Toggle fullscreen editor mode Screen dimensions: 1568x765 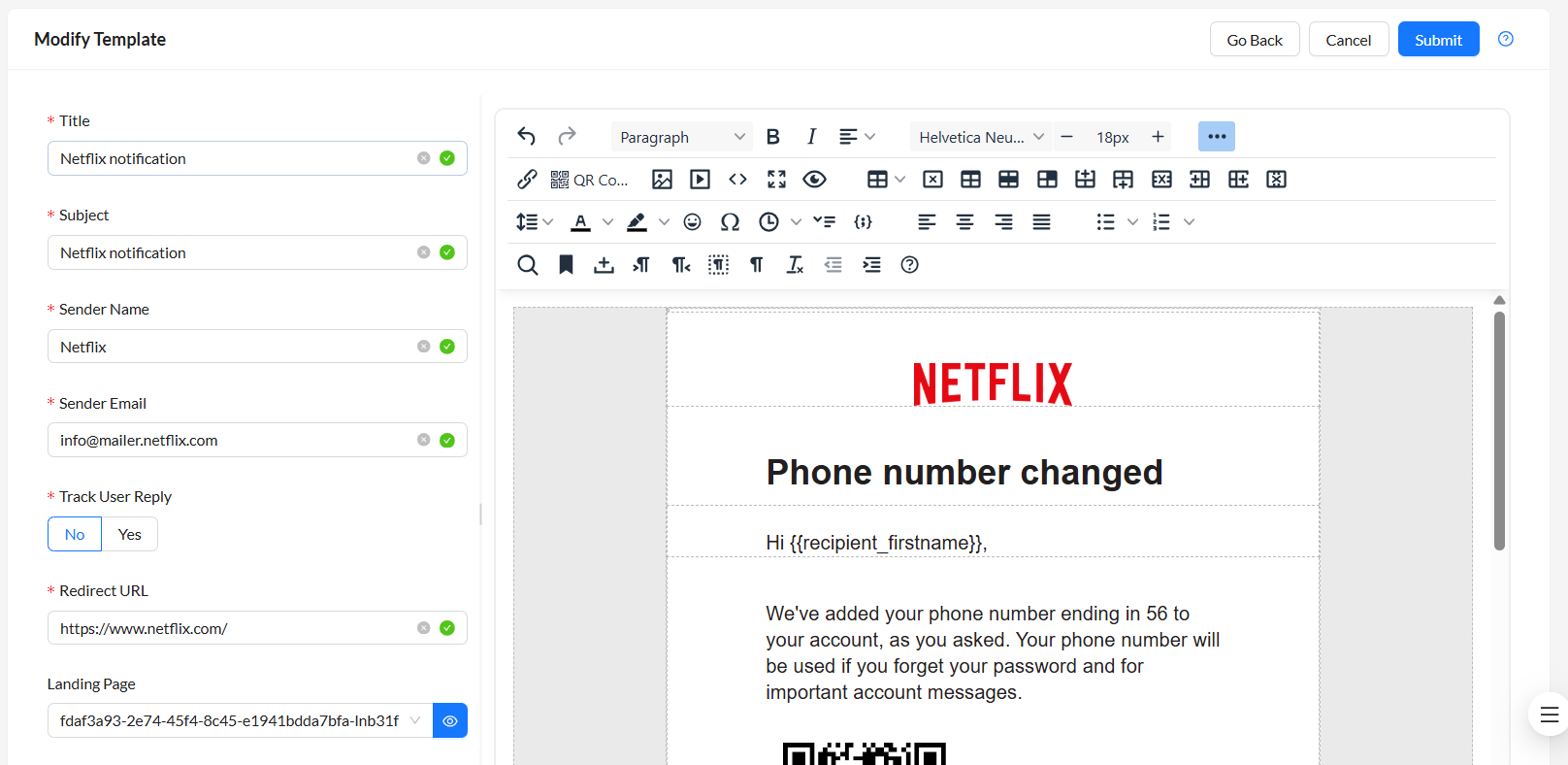(776, 180)
